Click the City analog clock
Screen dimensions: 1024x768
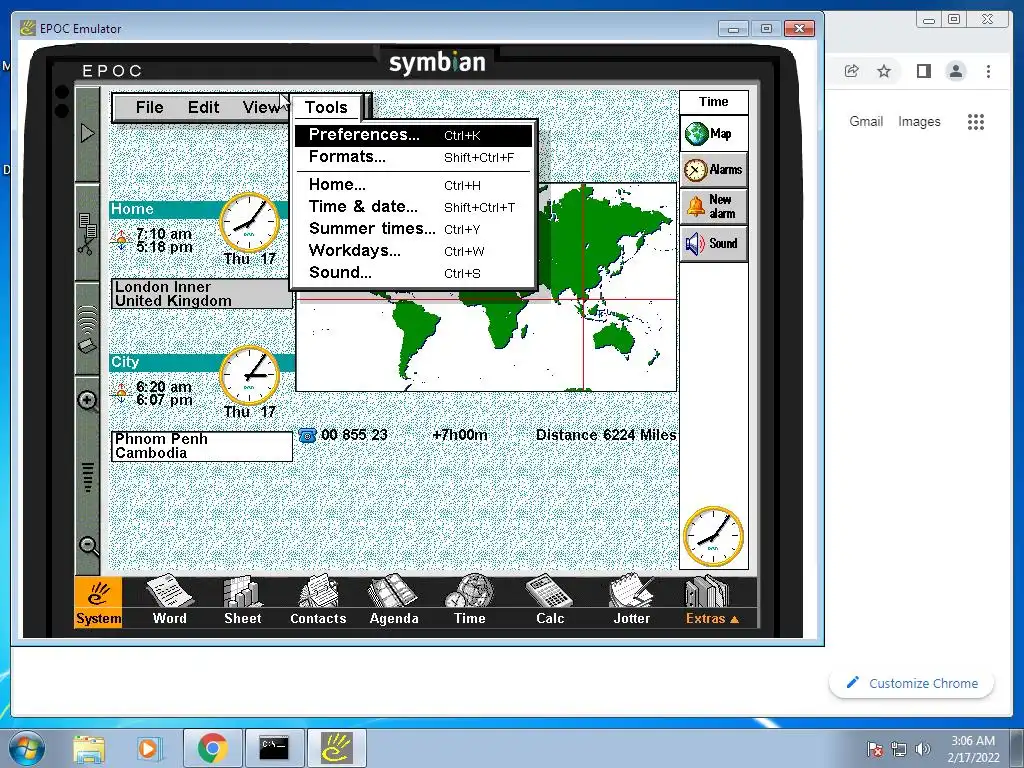point(249,376)
